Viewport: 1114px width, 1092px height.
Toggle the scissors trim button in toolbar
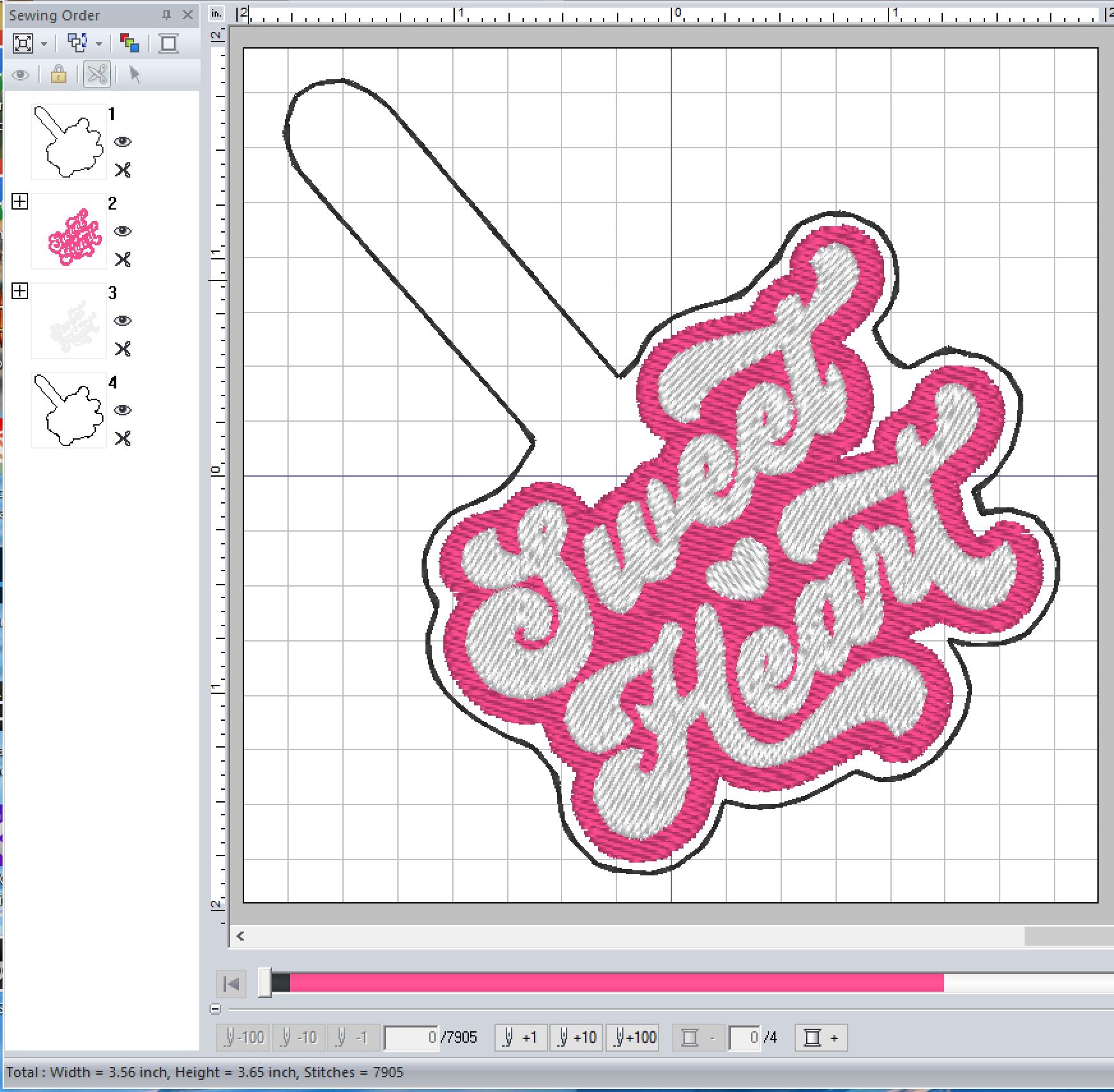(97, 75)
